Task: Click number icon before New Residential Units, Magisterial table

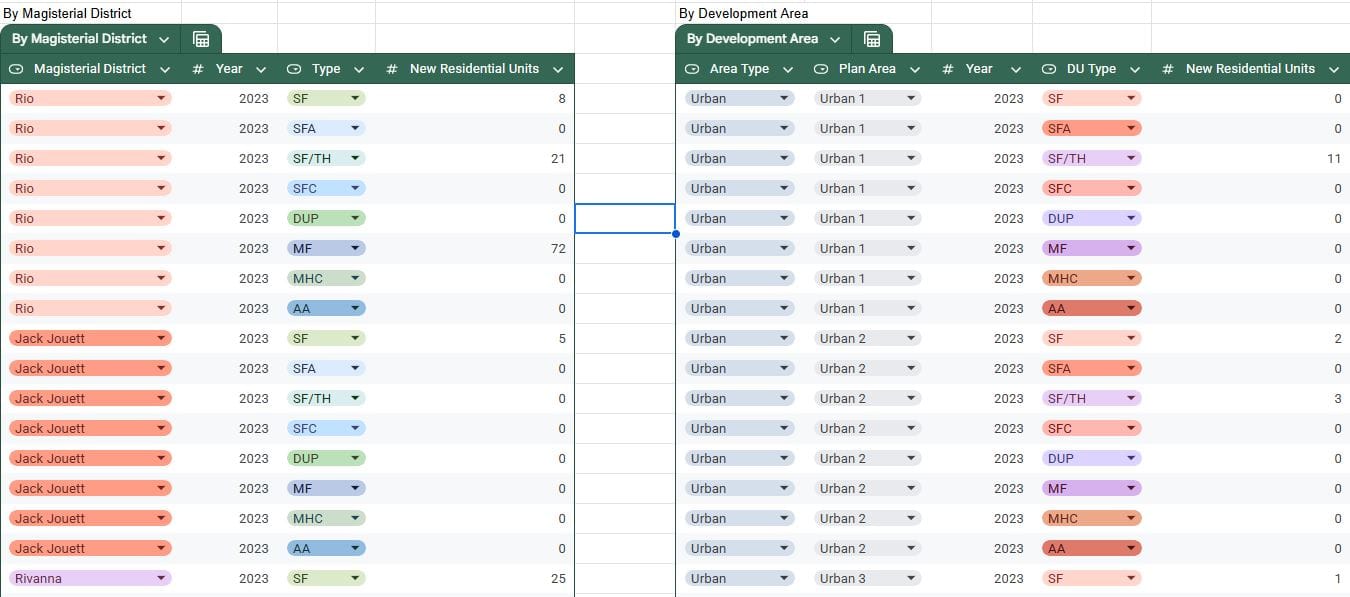Action: [392, 69]
